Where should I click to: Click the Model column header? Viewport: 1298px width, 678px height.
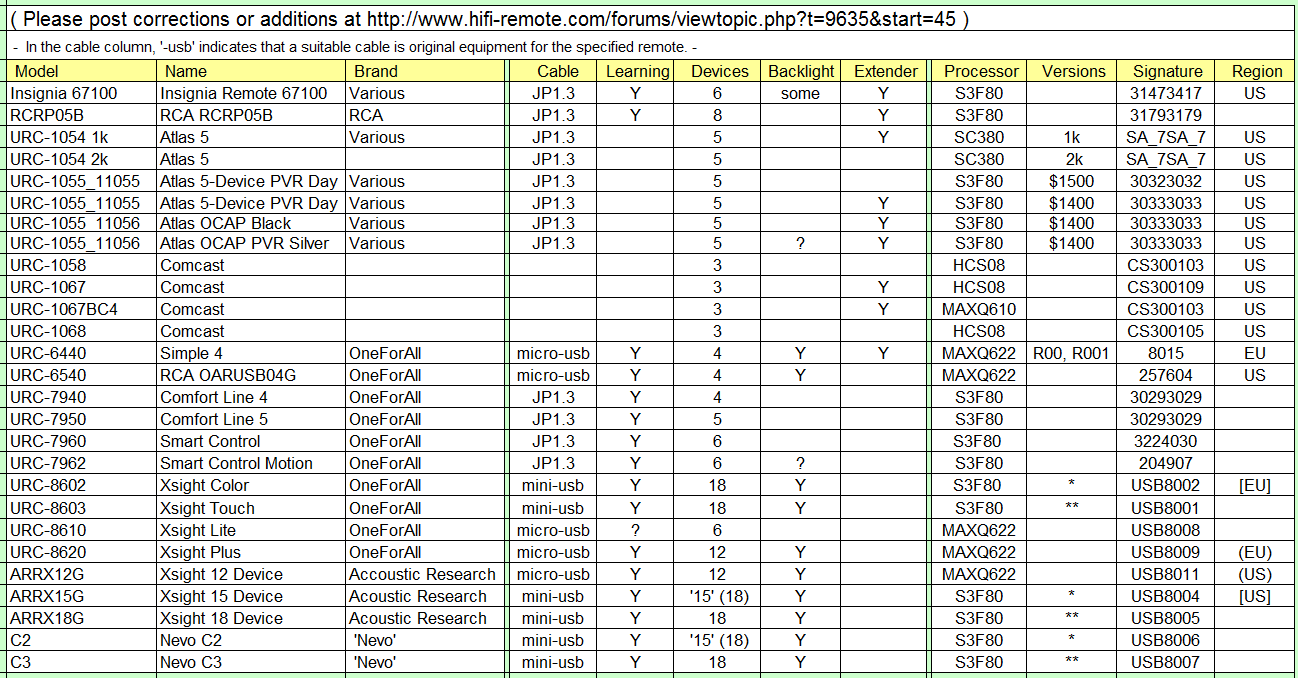tap(37, 71)
